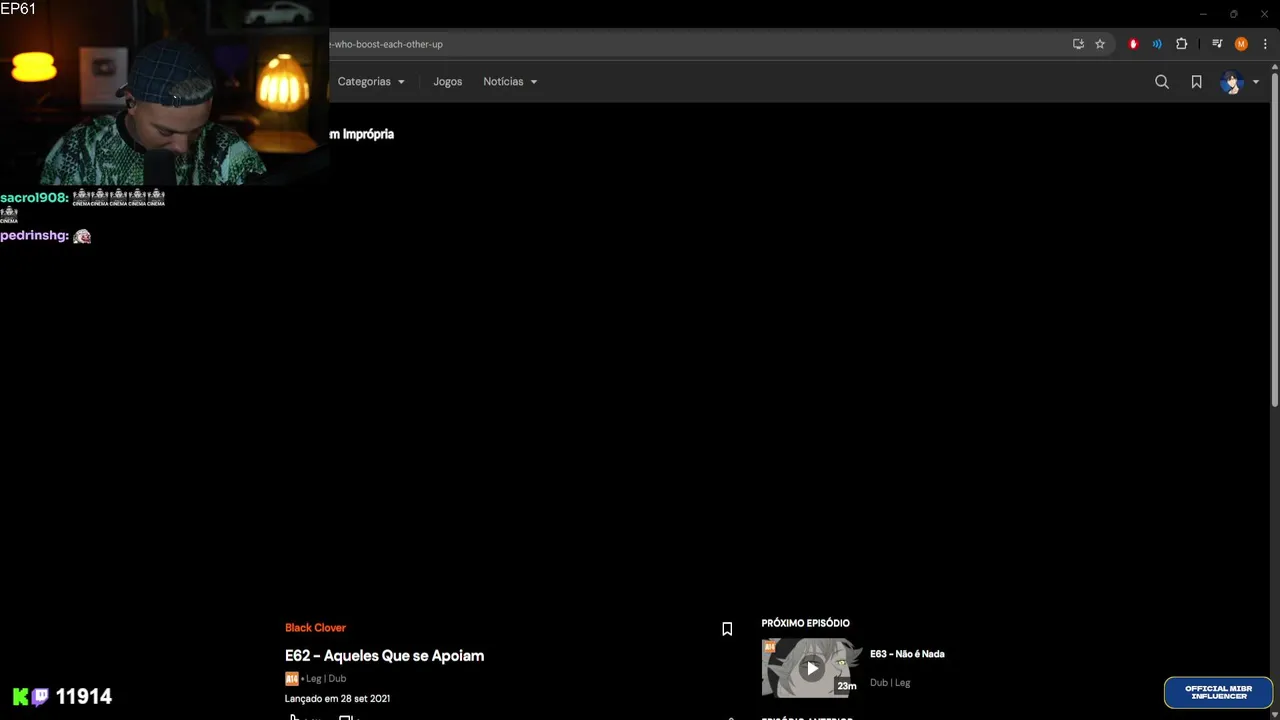Viewport: 1280px width, 720px height.
Task: Open the red ad blocker extension icon
Action: coord(1133,44)
